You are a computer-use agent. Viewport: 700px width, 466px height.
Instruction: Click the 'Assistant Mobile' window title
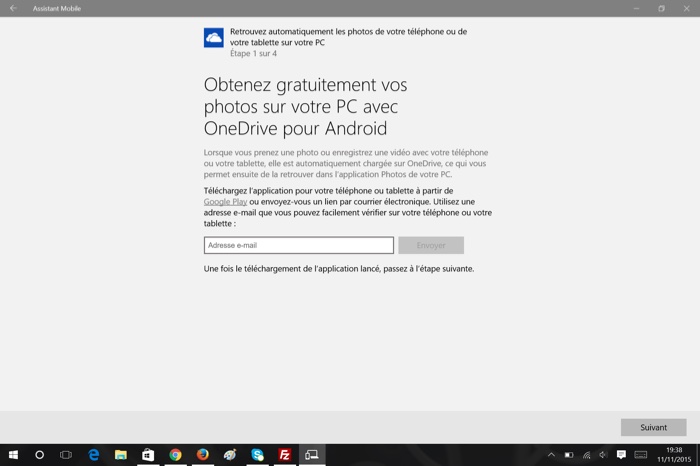pyautogui.click(x=57, y=8)
